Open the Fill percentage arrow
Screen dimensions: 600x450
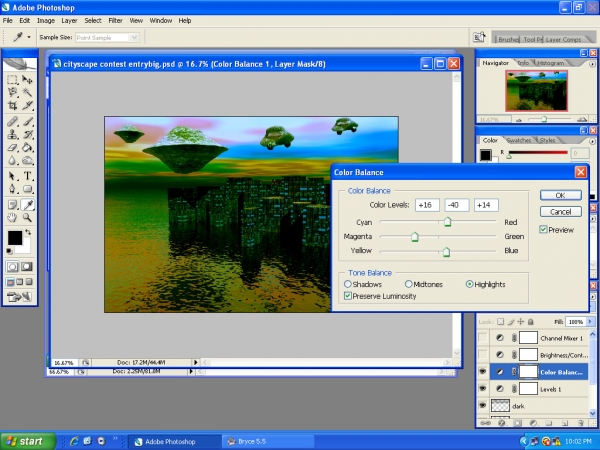tap(590, 322)
